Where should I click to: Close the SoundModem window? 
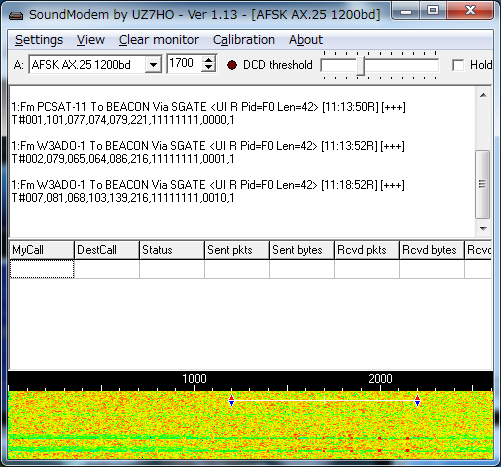(x=470, y=11)
